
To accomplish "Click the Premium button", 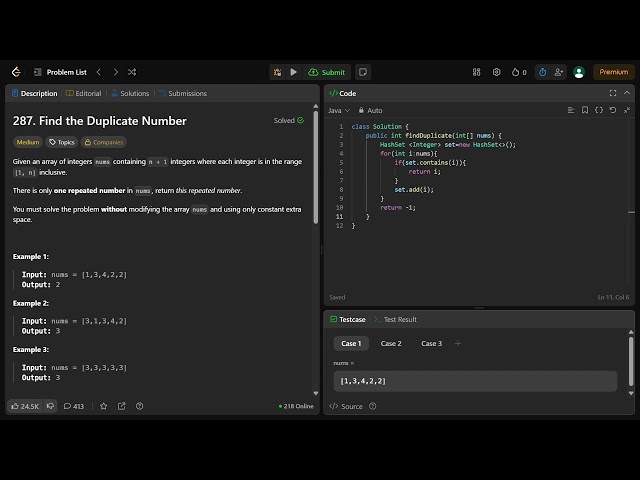I will point(613,72).
